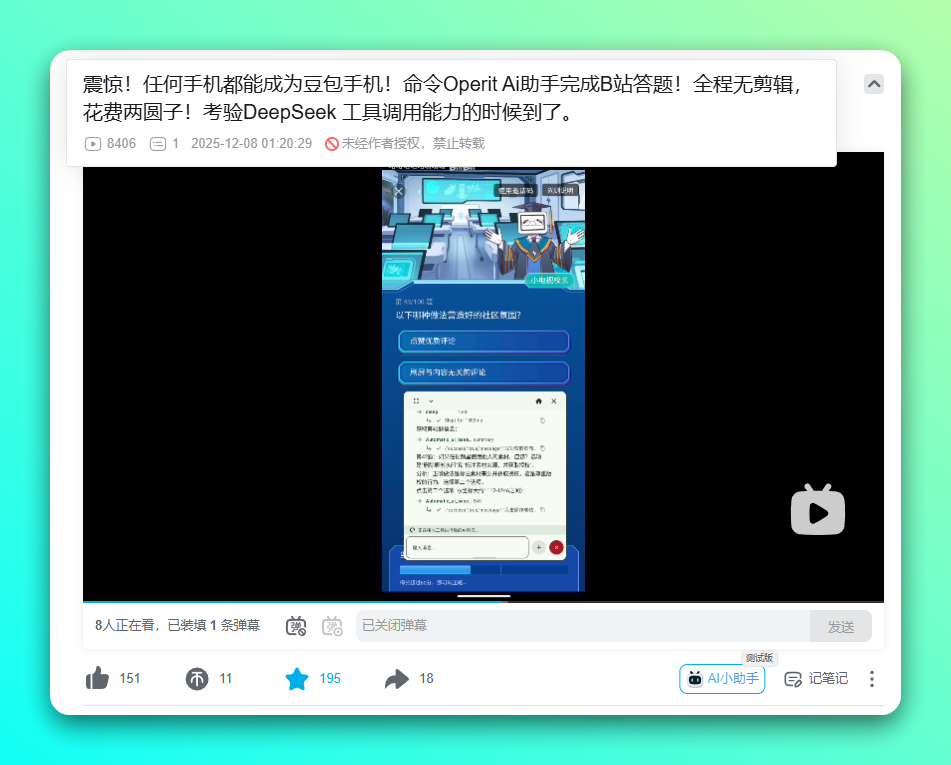951x765 pixels.
Task: Collapse the video description panel via chevron
Action: (x=873, y=85)
